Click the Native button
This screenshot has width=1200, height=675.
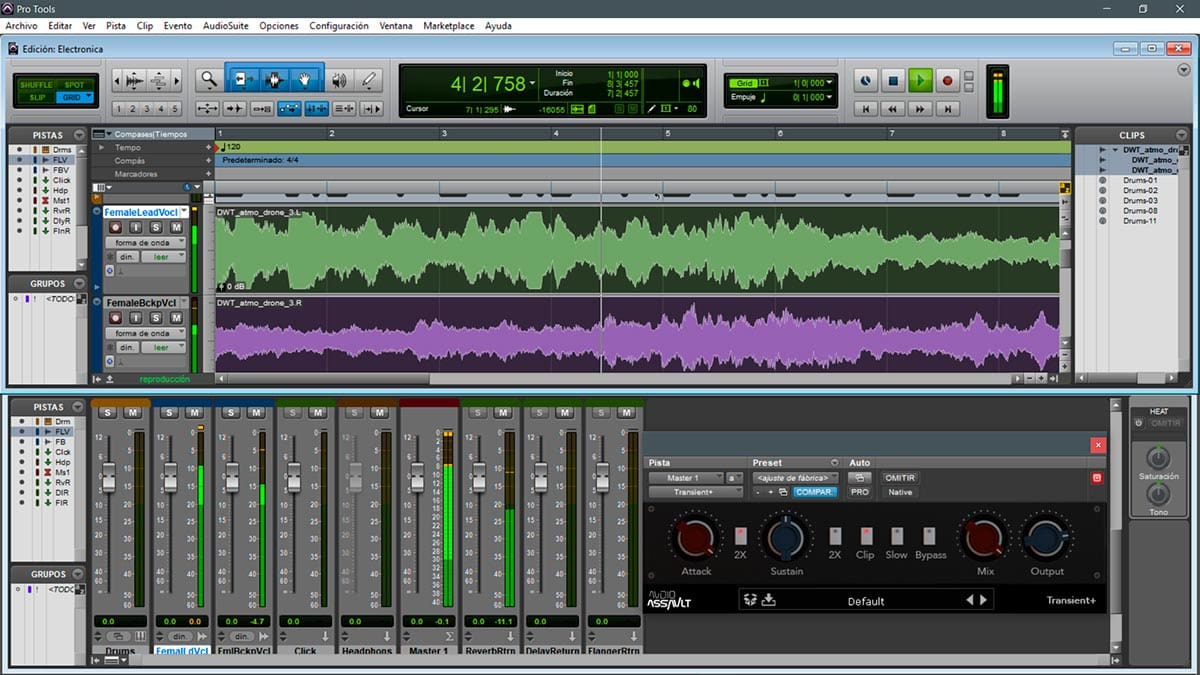pyautogui.click(x=900, y=492)
